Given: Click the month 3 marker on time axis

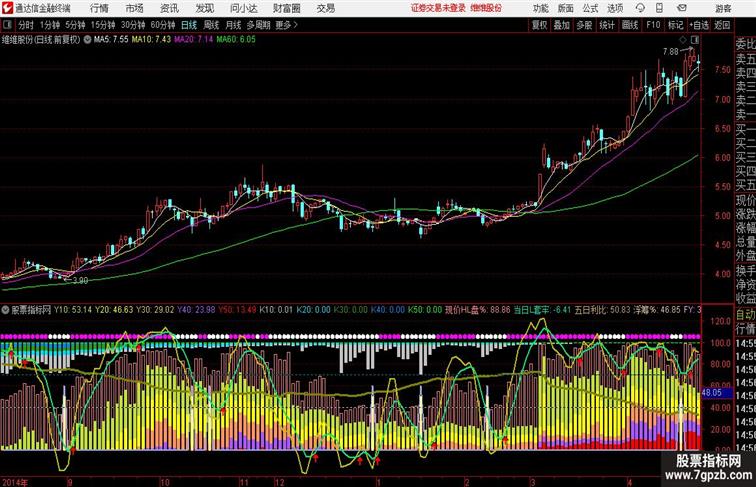Looking at the screenshot, I should coord(532,482).
